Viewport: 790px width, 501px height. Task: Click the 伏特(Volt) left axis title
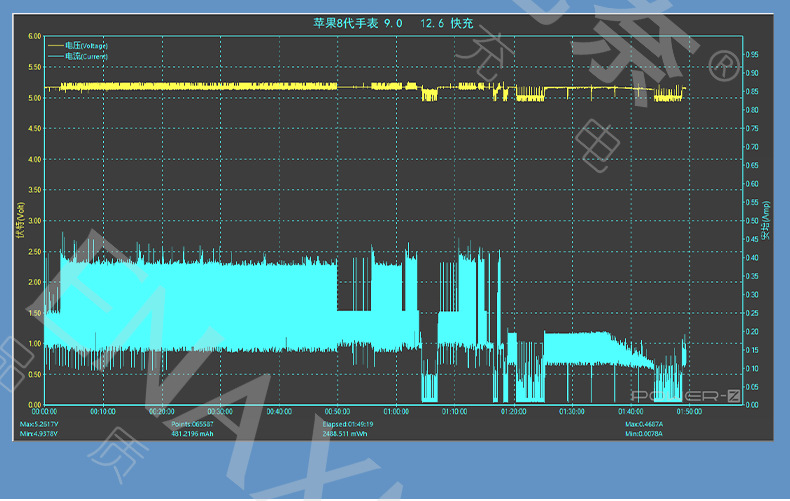[21, 220]
